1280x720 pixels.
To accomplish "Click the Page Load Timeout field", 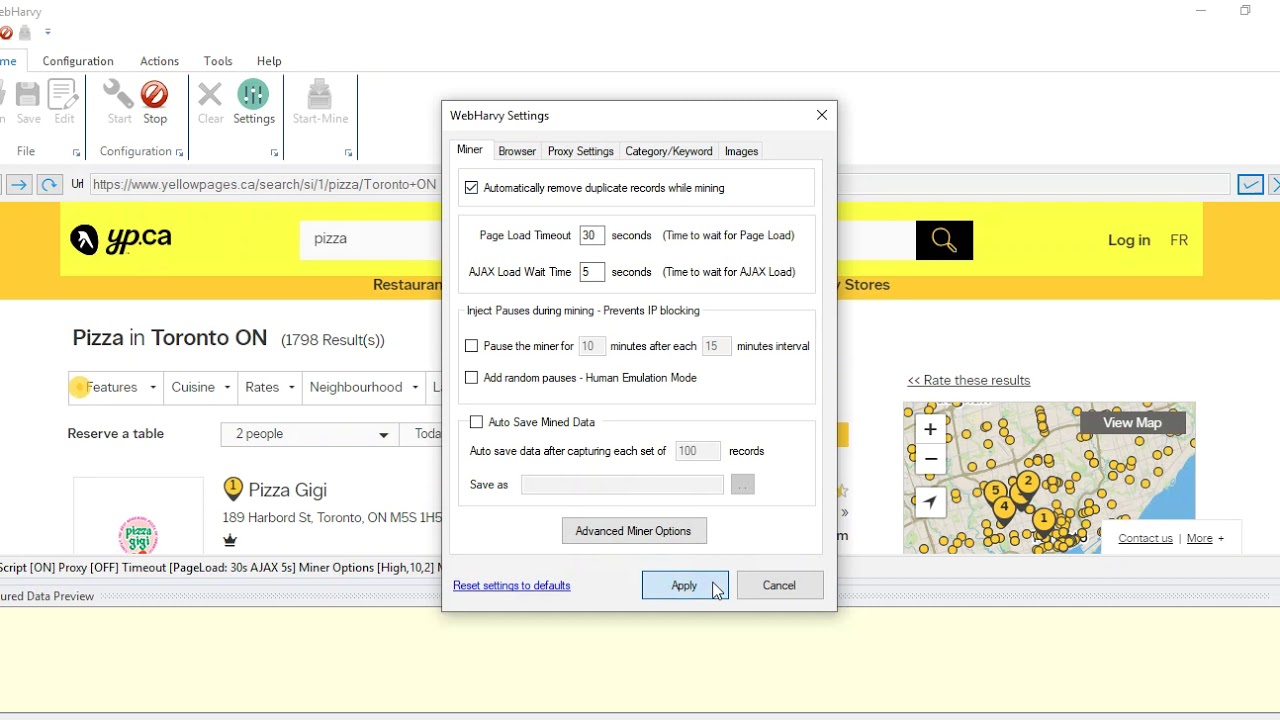I will (x=592, y=235).
